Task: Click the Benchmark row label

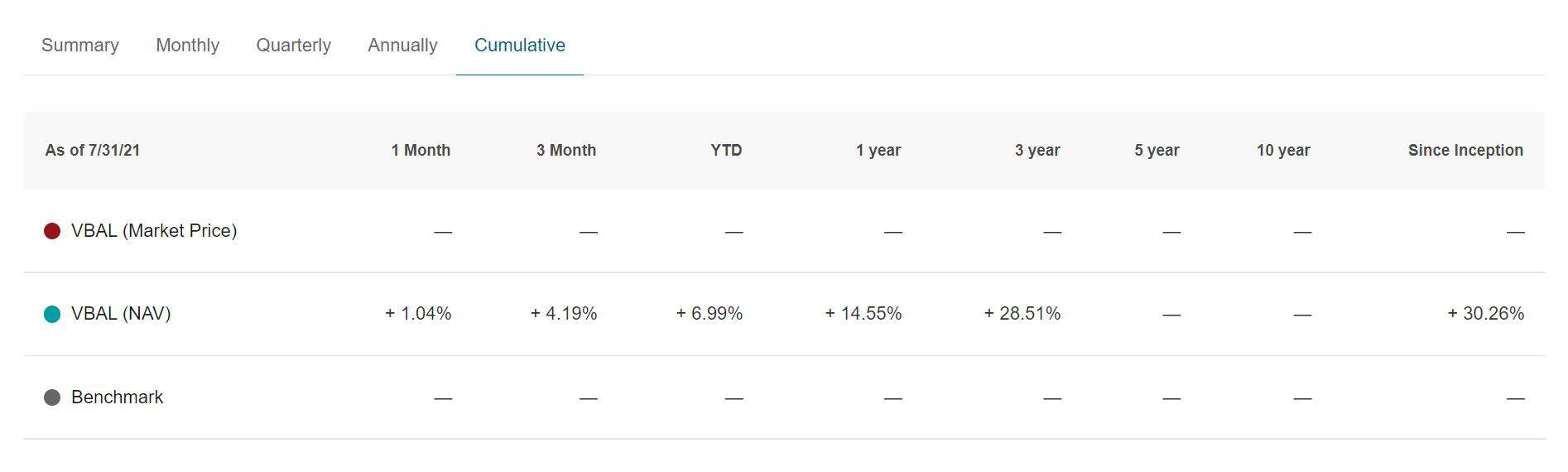Action: (117, 397)
